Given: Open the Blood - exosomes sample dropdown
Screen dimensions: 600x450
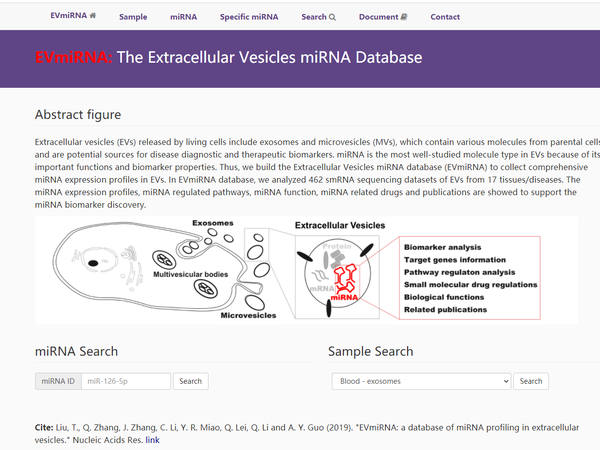Looking at the screenshot, I should click(x=421, y=381).
